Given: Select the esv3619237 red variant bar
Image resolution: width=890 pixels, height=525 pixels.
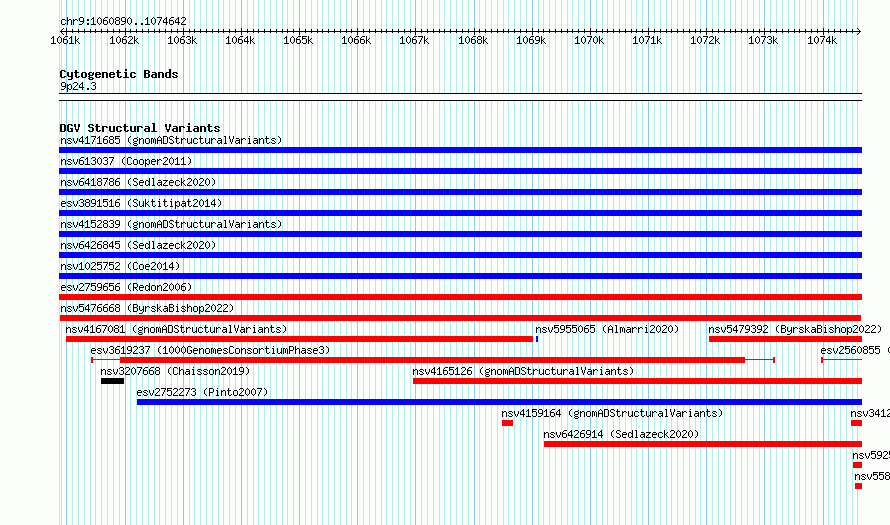Looking at the screenshot, I should coord(433,360).
